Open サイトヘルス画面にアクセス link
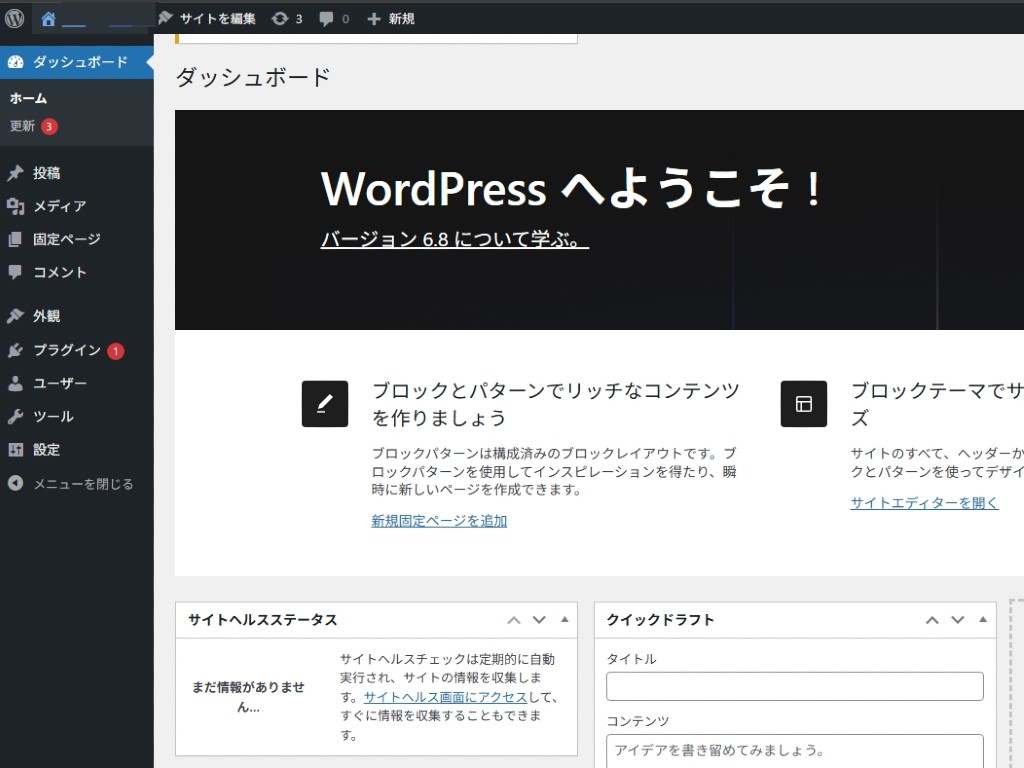This screenshot has height=768, width=1024. click(x=445, y=697)
